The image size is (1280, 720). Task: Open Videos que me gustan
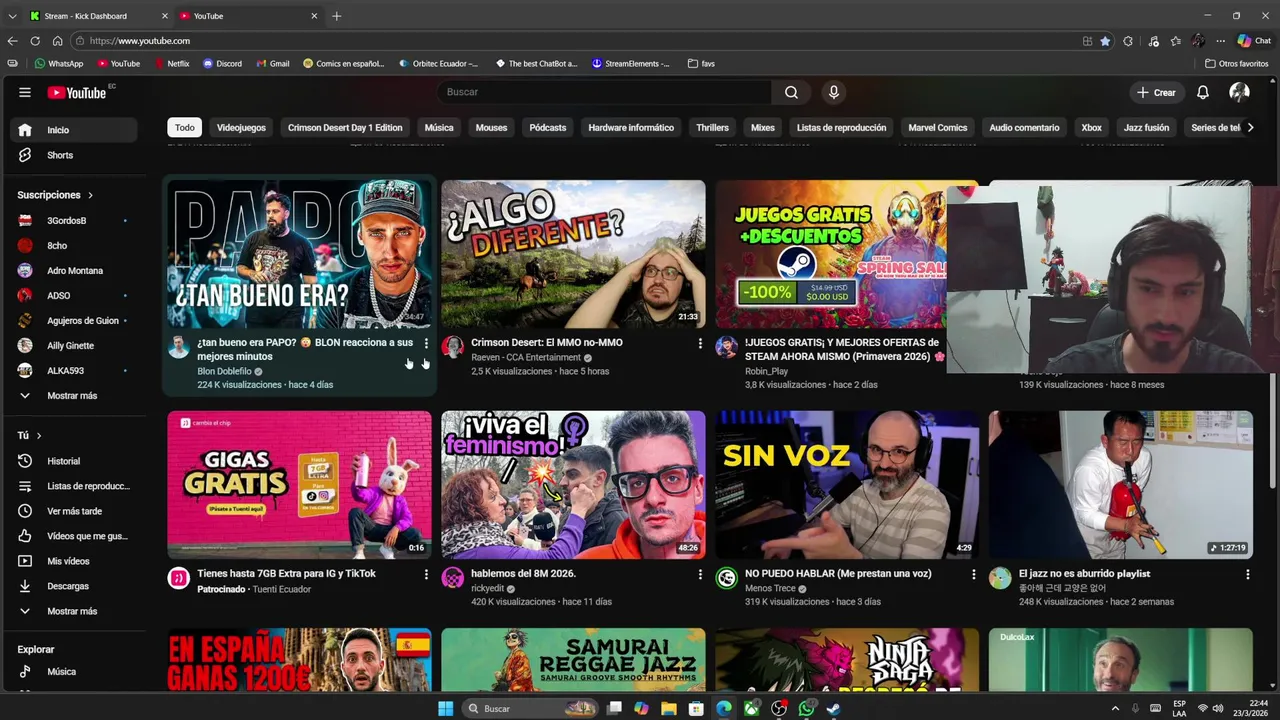click(74, 536)
